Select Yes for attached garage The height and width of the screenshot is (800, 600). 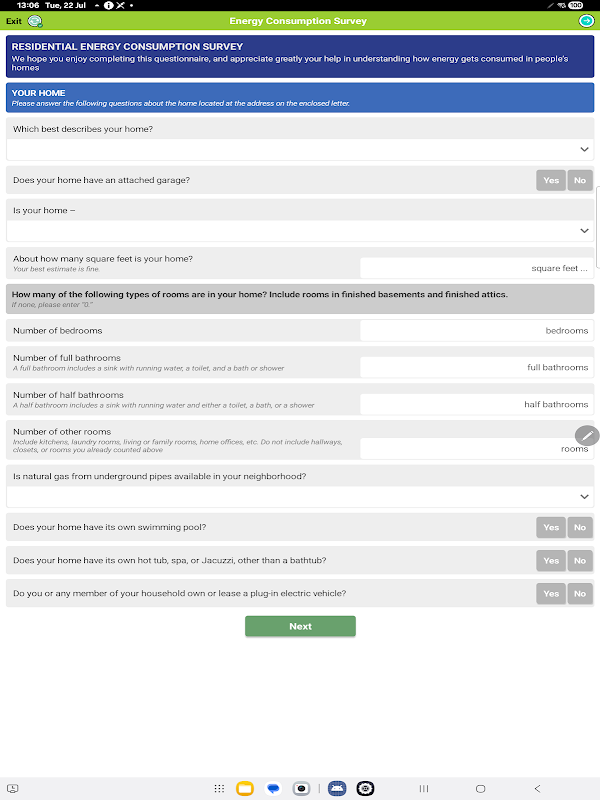[x=551, y=180]
